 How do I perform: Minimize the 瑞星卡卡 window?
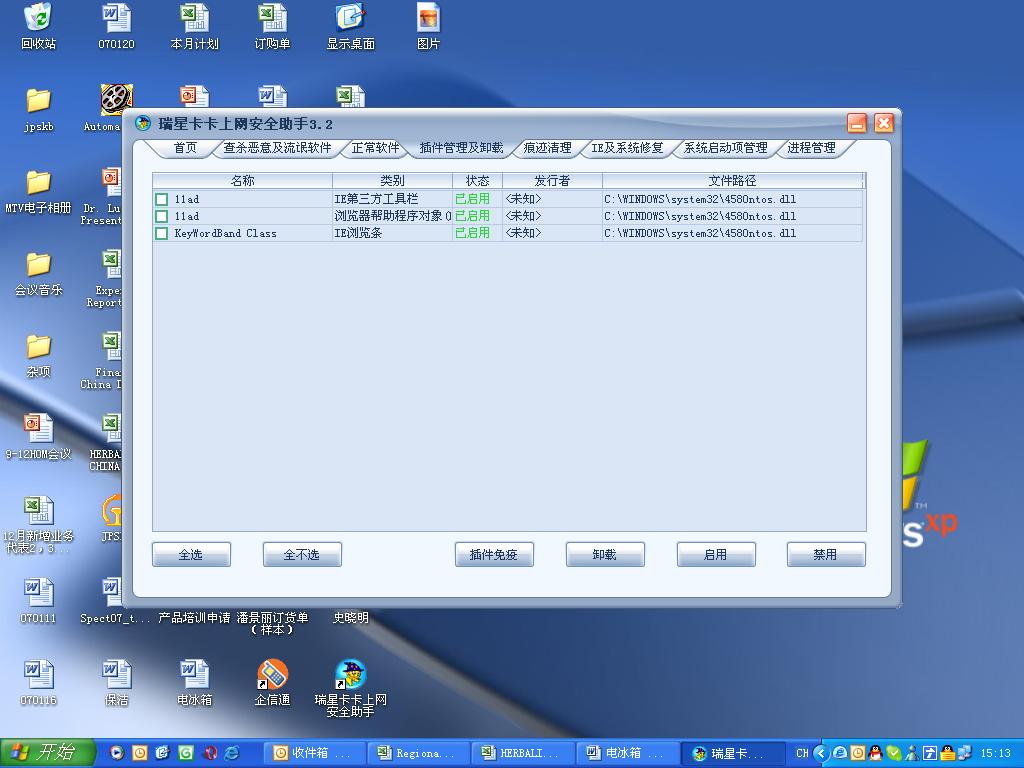tap(857, 123)
